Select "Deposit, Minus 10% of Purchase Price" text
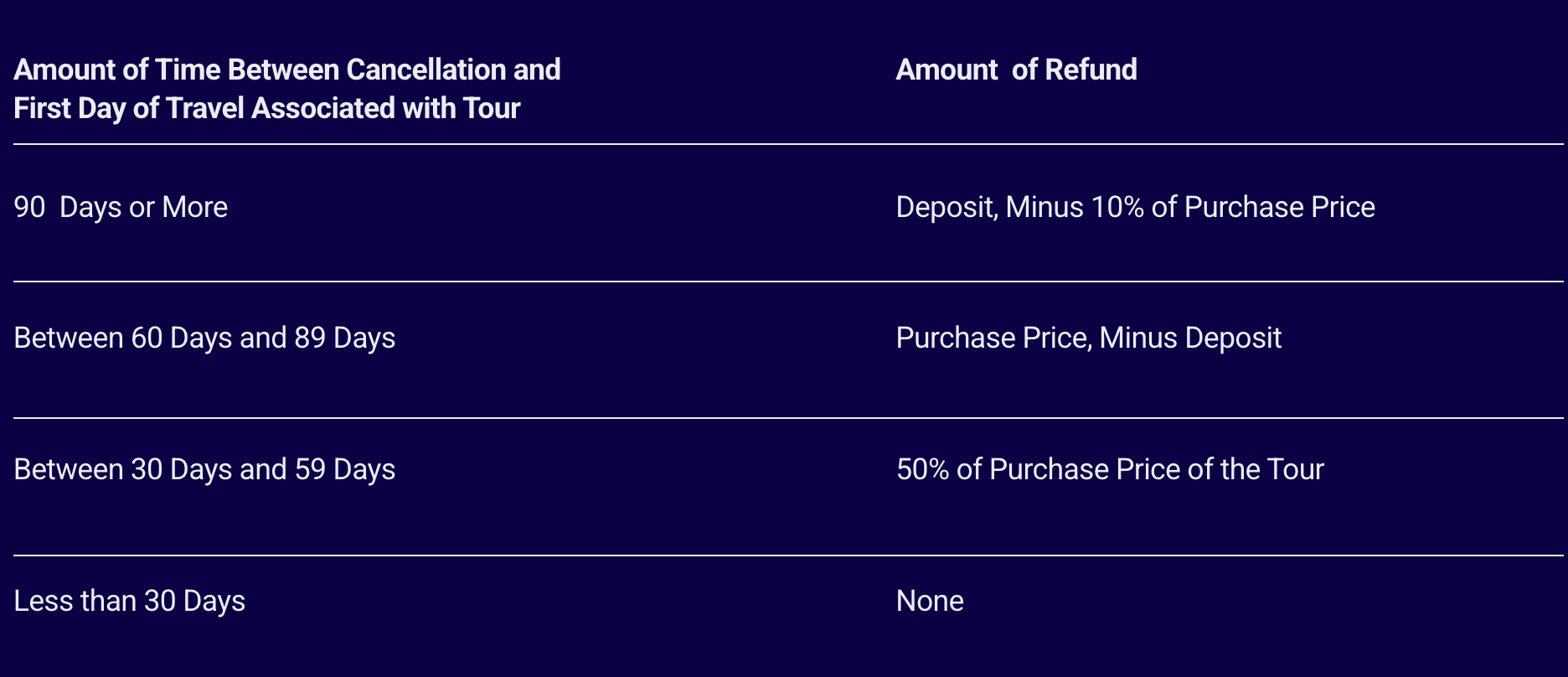 click(1135, 207)
